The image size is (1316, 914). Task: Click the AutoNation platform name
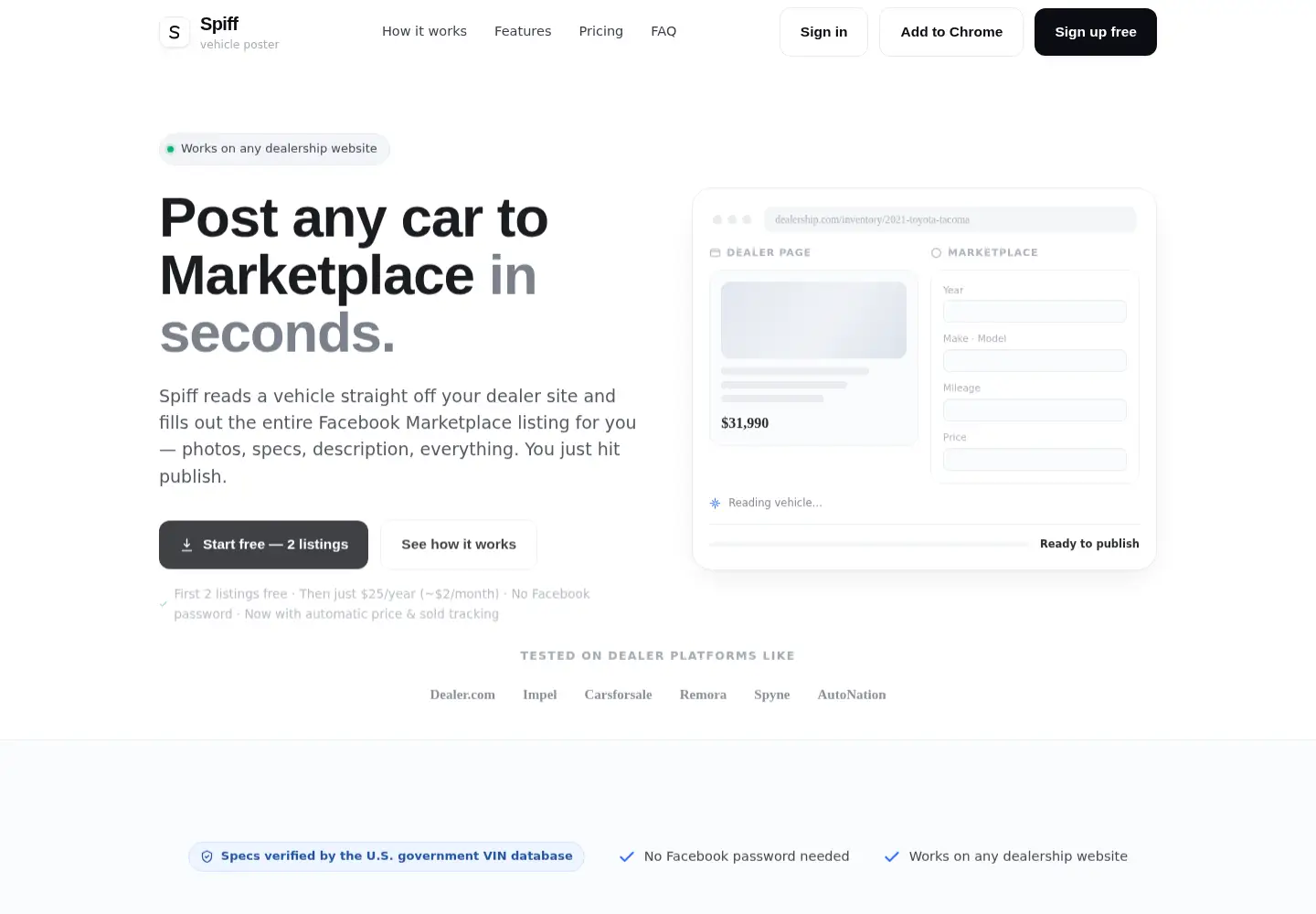852,695
